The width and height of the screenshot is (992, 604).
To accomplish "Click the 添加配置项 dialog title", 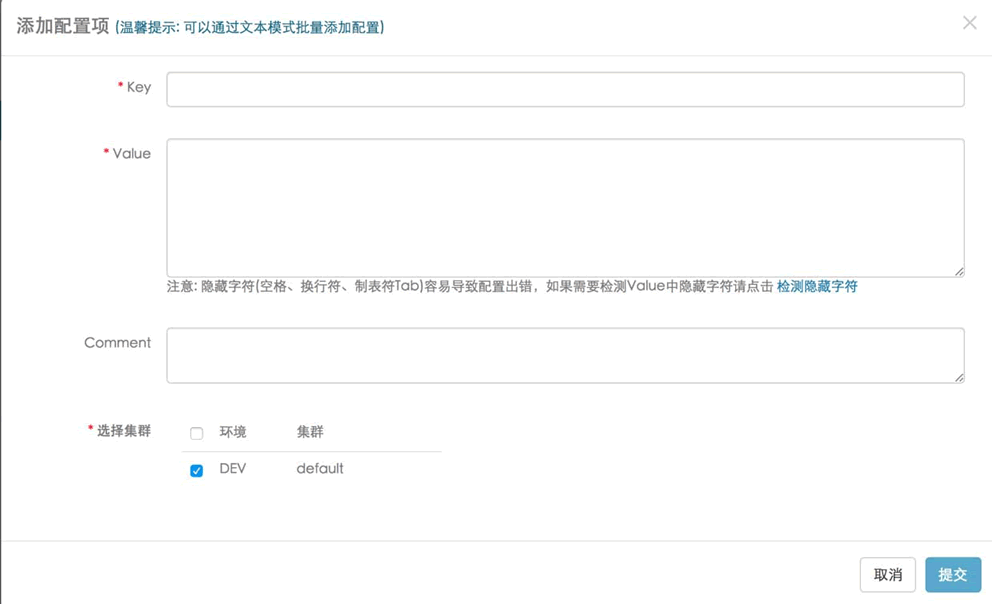I will (x=63, y=27).
